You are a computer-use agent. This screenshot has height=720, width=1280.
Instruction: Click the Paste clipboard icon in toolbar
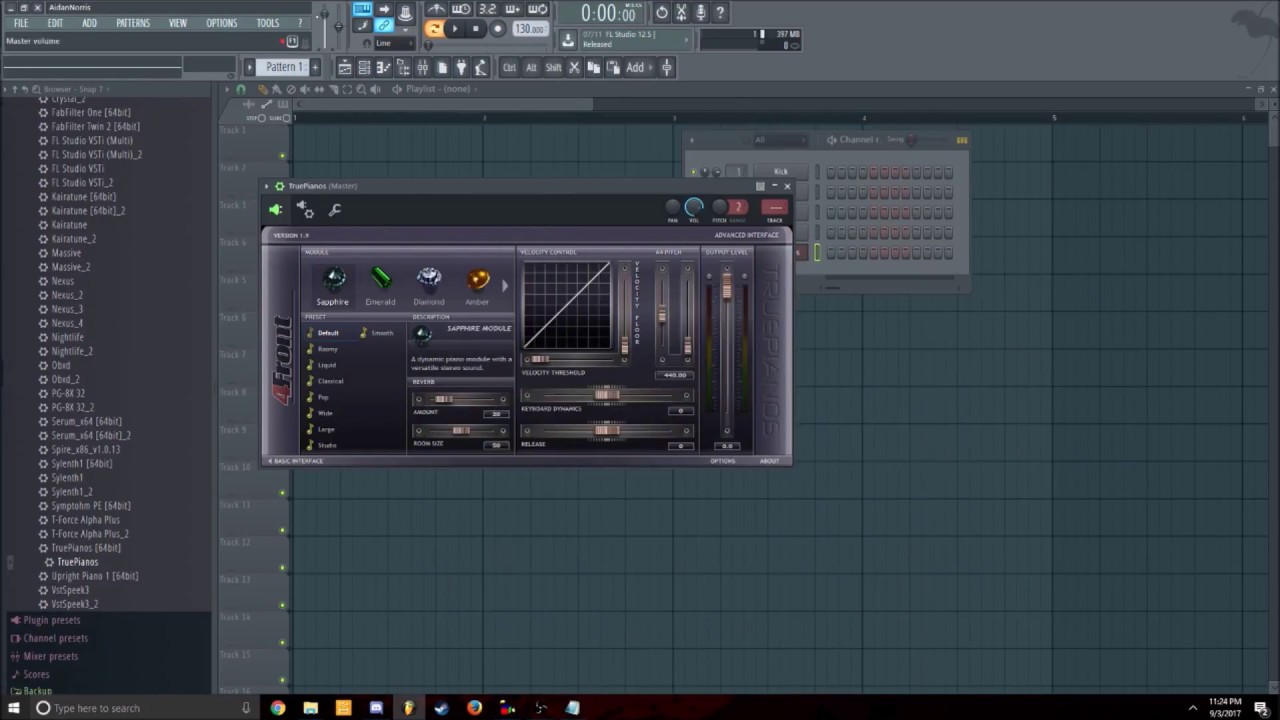[612, 67]
